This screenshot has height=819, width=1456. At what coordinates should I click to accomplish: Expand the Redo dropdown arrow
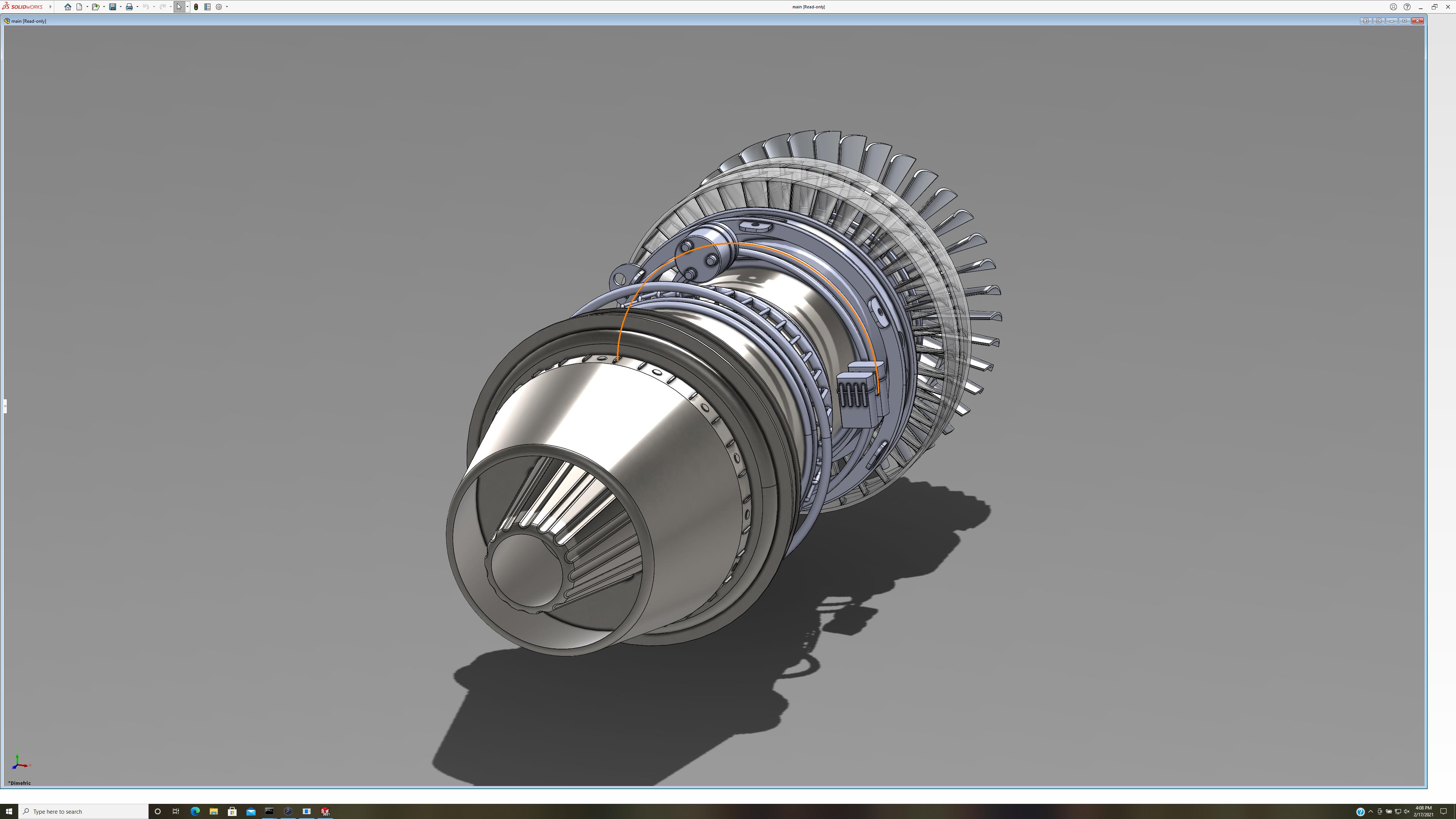click(170, 7)
